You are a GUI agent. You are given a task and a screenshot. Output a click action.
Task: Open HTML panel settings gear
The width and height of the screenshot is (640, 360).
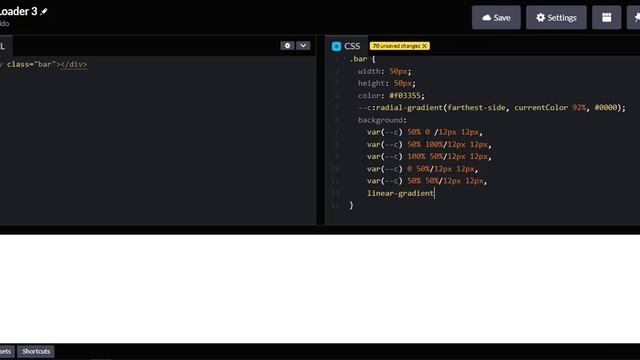[x=287, y=46]
